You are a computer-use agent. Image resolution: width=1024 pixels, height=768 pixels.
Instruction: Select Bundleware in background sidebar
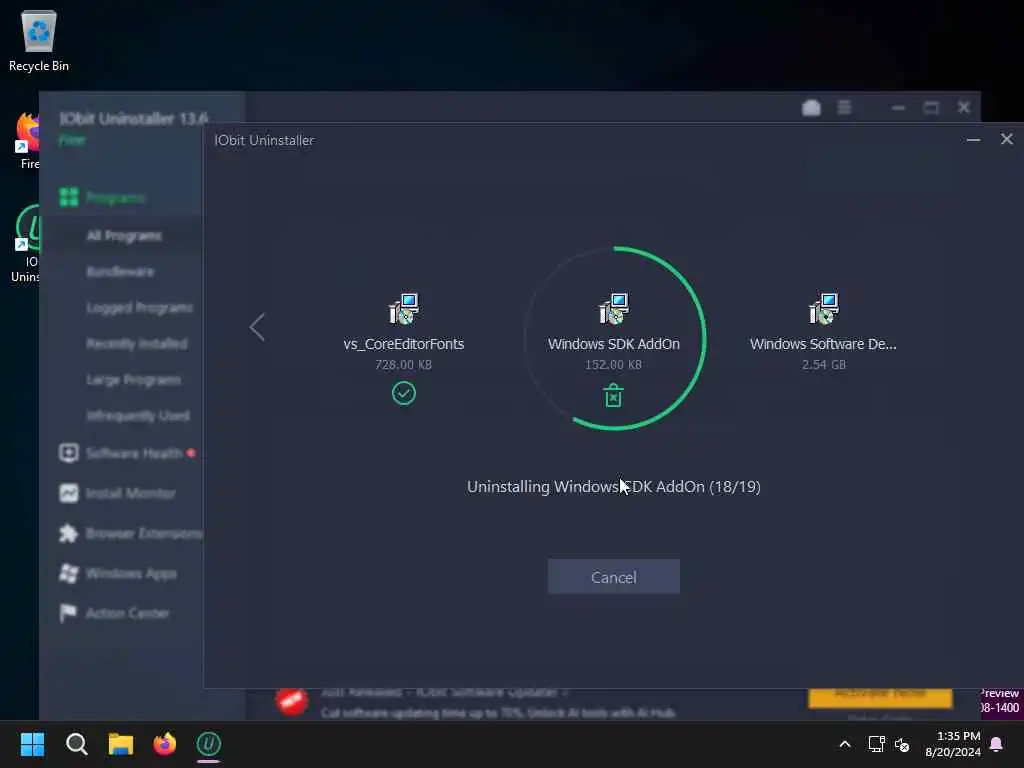coord(120,272)
